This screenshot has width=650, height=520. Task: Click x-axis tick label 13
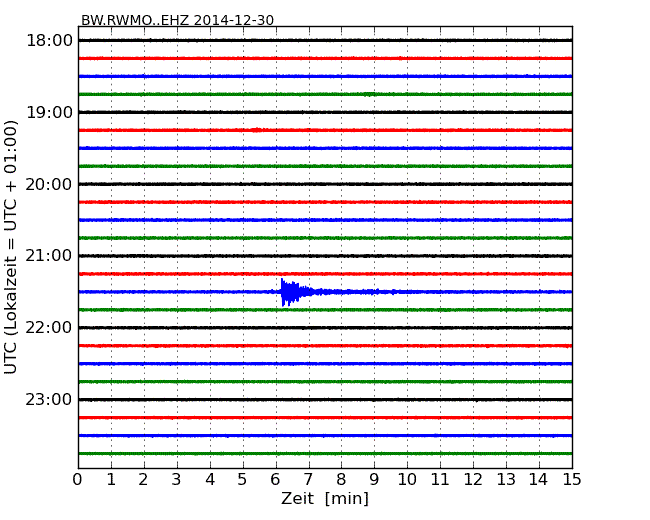pos(506,479)
